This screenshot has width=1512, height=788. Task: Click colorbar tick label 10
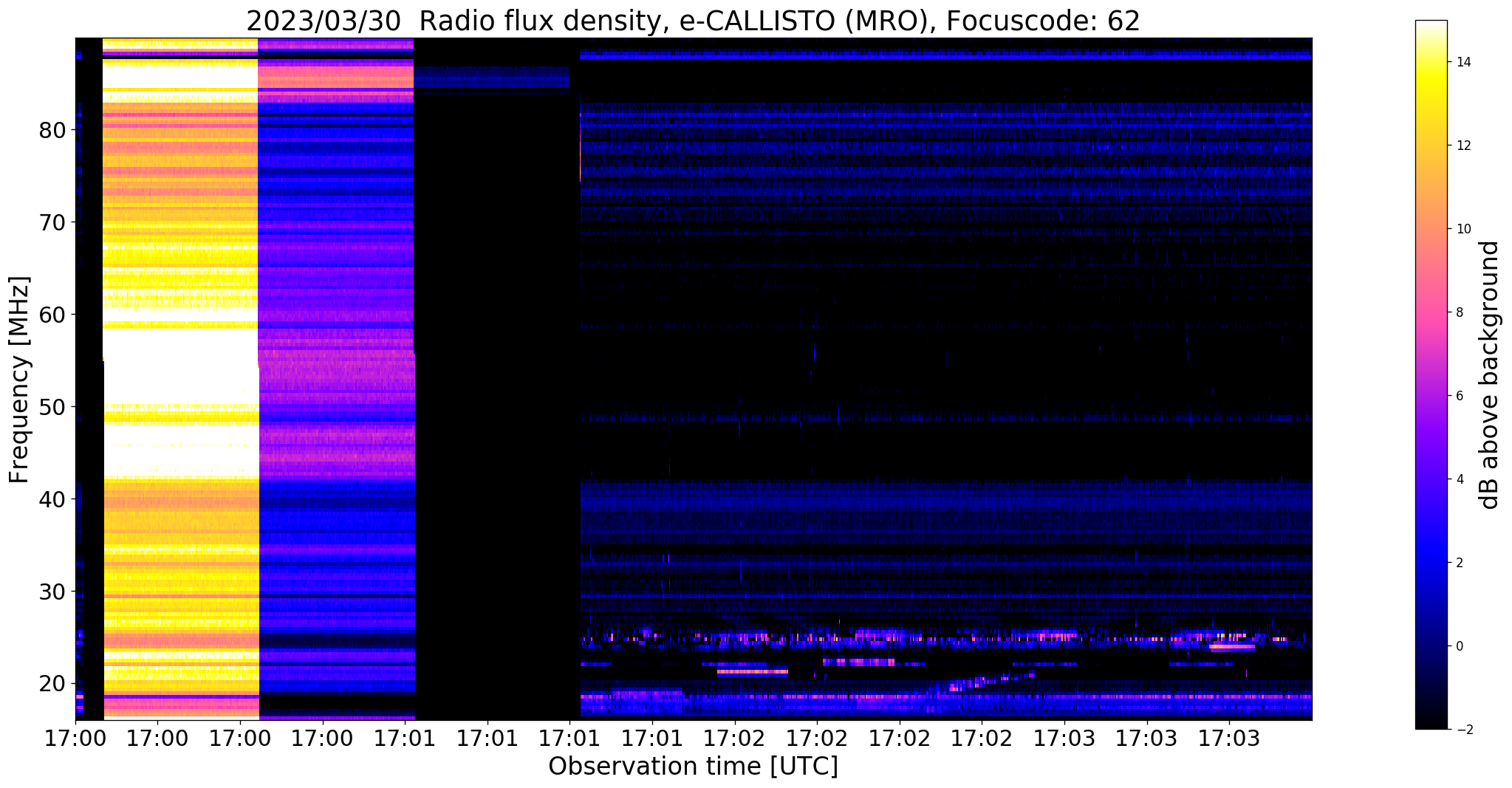[x=1463, y=229]
